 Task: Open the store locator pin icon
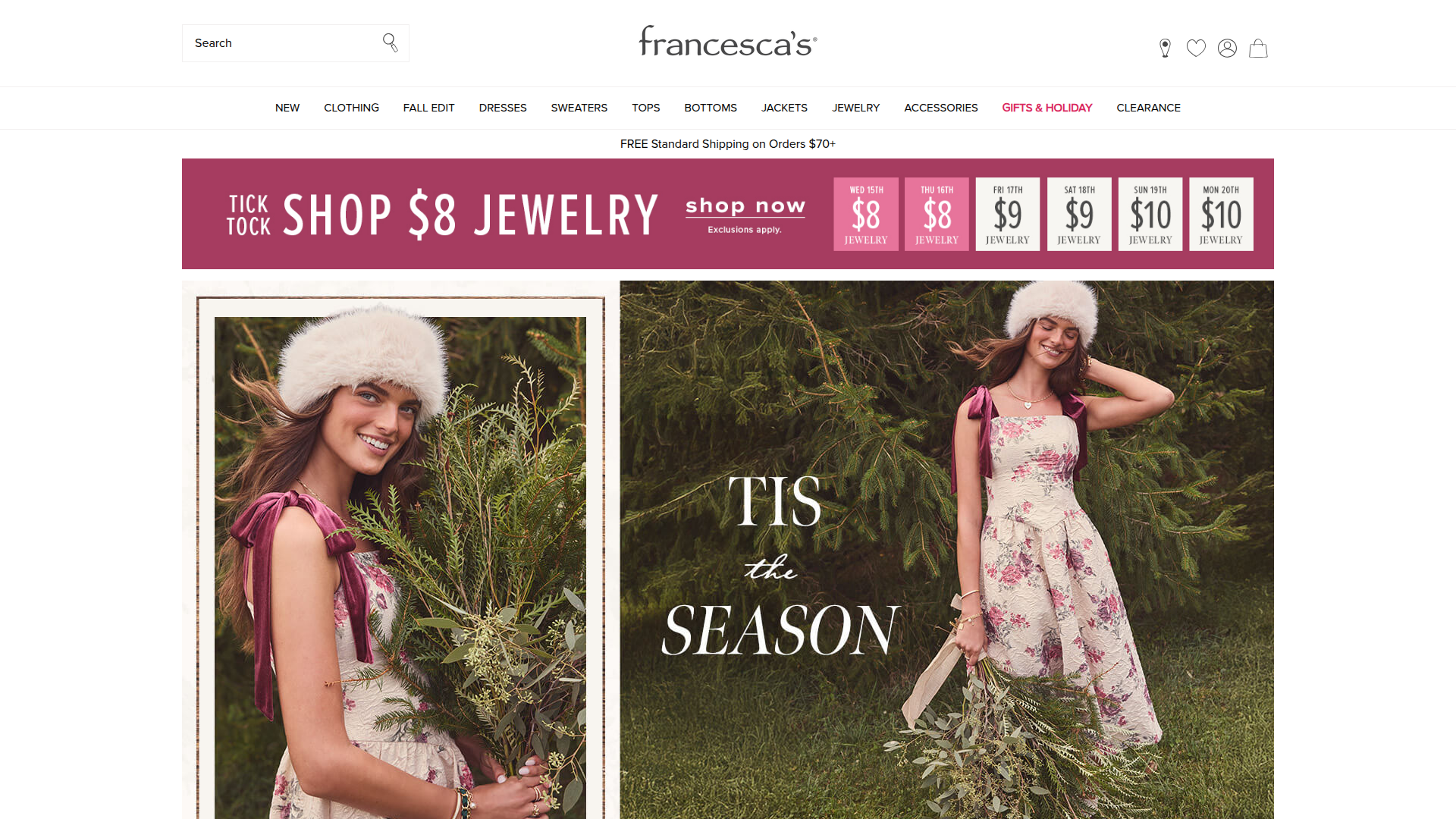click(x=1166, y=48)
